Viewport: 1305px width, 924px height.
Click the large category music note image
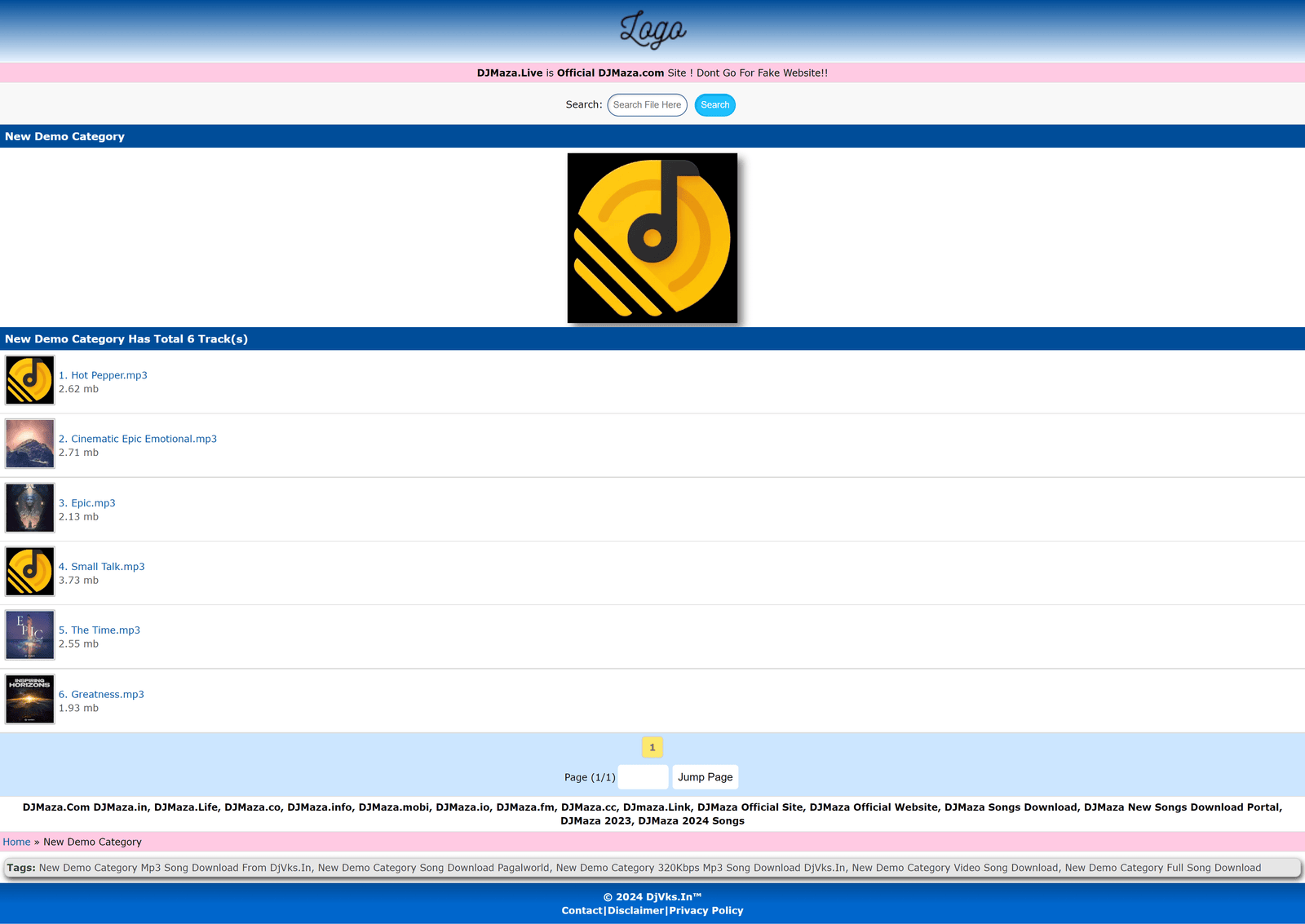pyautogui.click(x=652, y=238)
